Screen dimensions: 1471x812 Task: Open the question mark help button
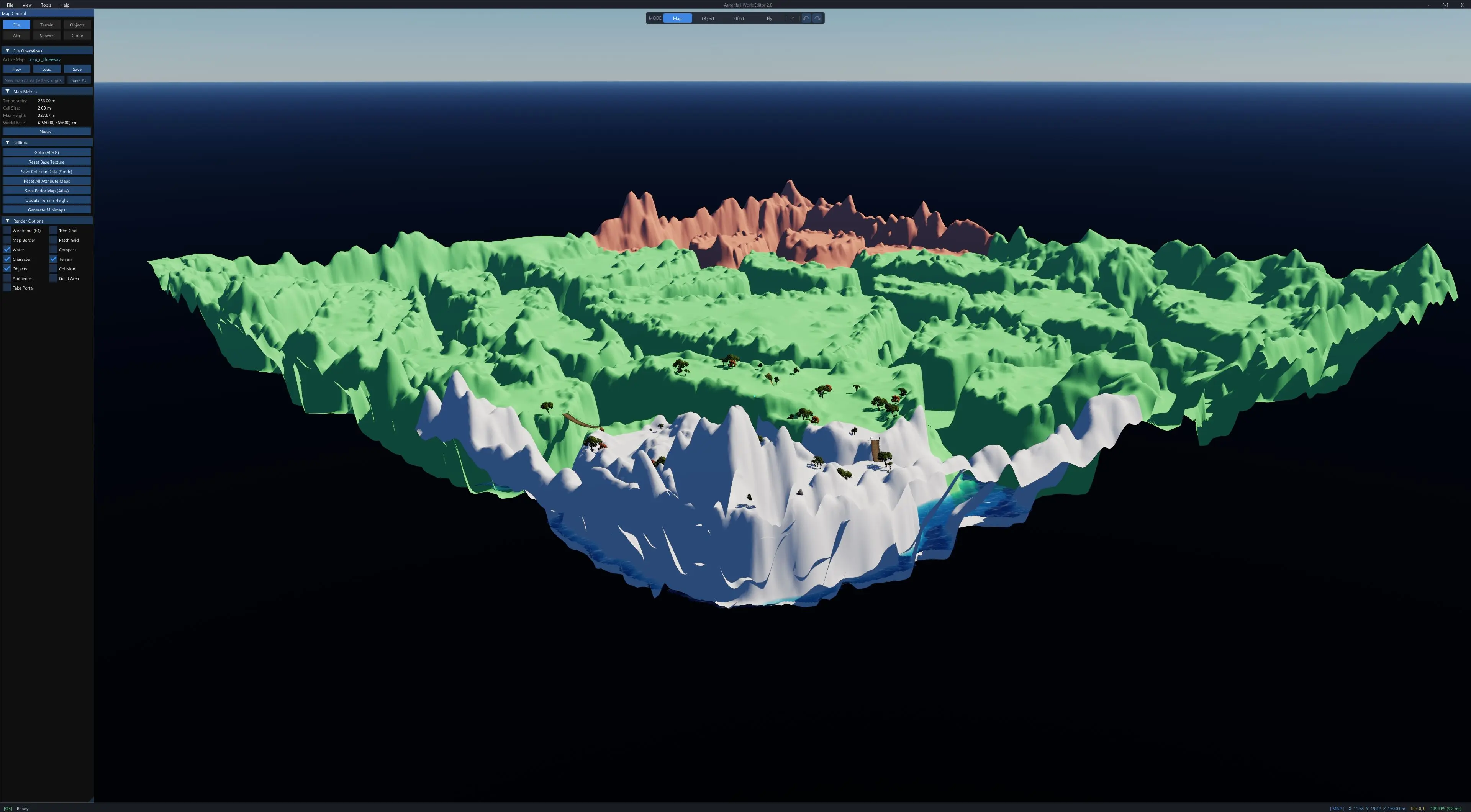point(793,18)
